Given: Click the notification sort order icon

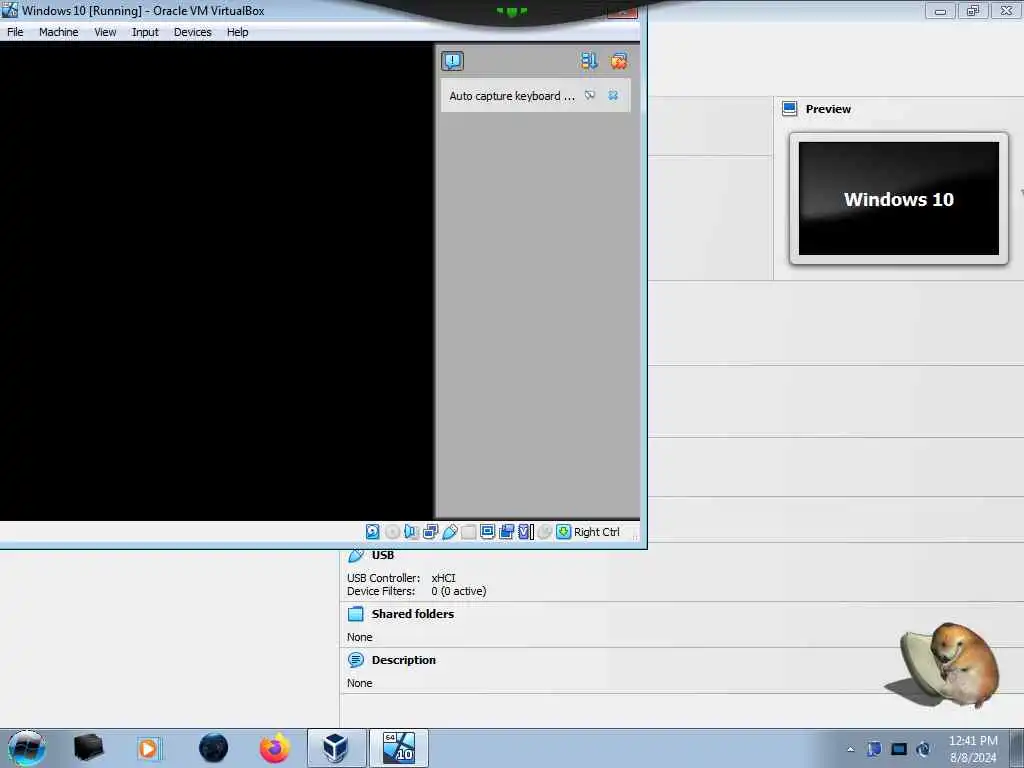Looking at the screenshot, I should pos(588,61).
